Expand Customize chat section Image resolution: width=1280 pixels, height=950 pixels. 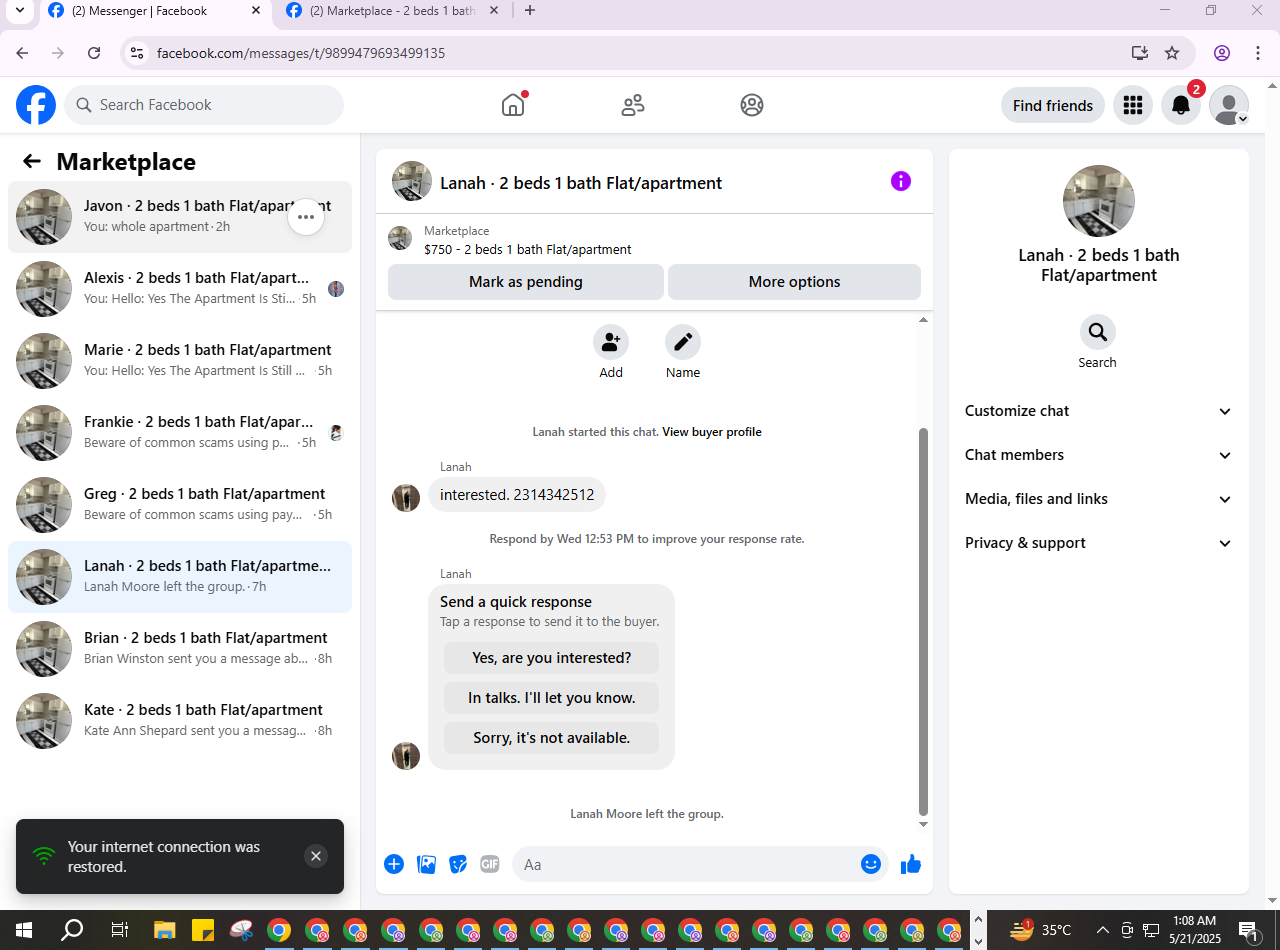(1098, 411)
